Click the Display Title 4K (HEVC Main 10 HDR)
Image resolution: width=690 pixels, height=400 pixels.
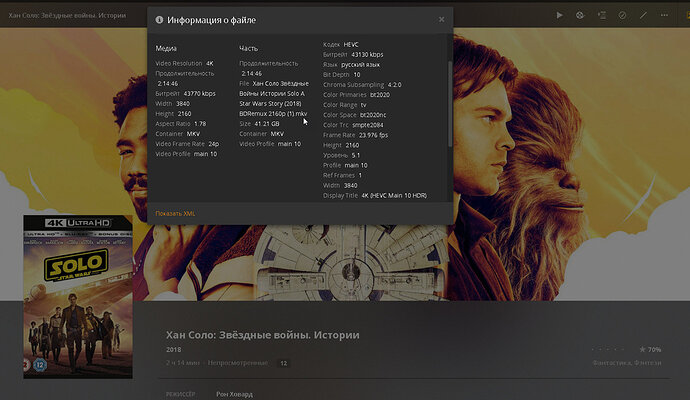pyautogui.click(x=394, y=195)
